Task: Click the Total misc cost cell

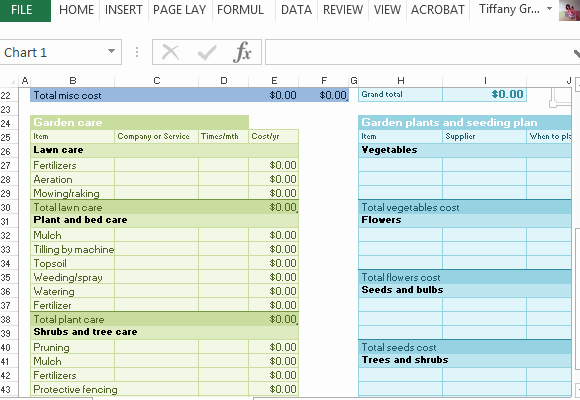Action: click(72, 95)
